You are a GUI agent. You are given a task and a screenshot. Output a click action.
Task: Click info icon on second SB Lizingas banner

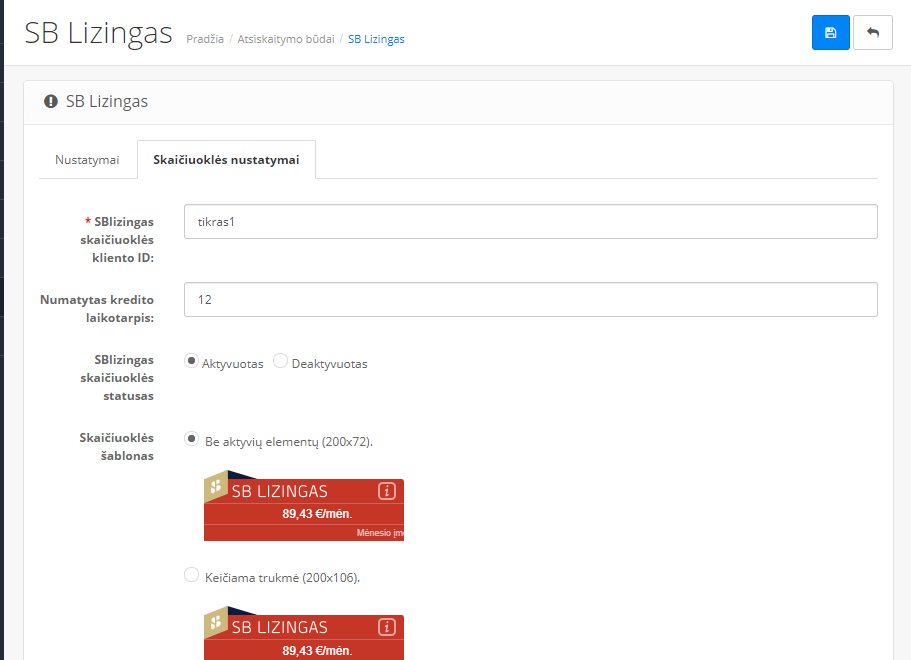coord(387,627)
